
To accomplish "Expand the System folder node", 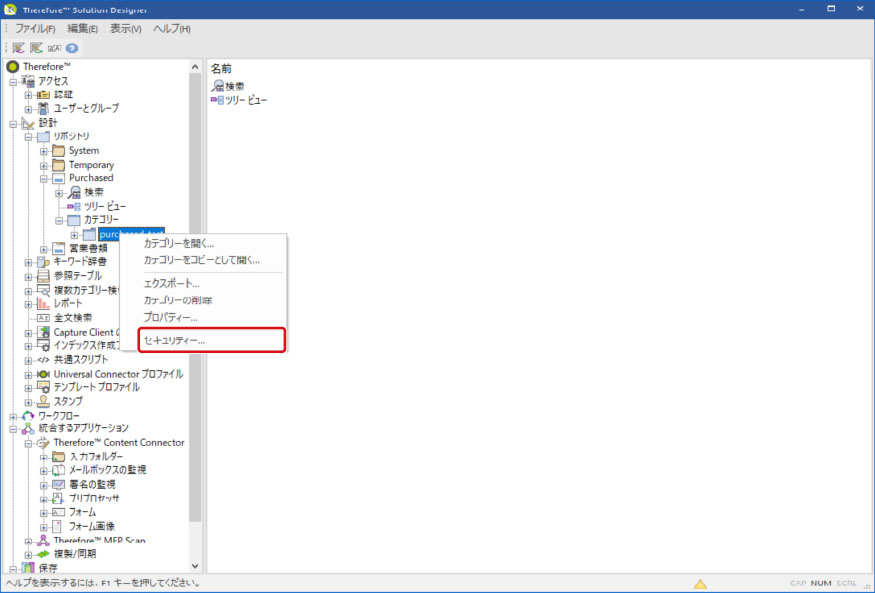I will [x=44, y=151].
